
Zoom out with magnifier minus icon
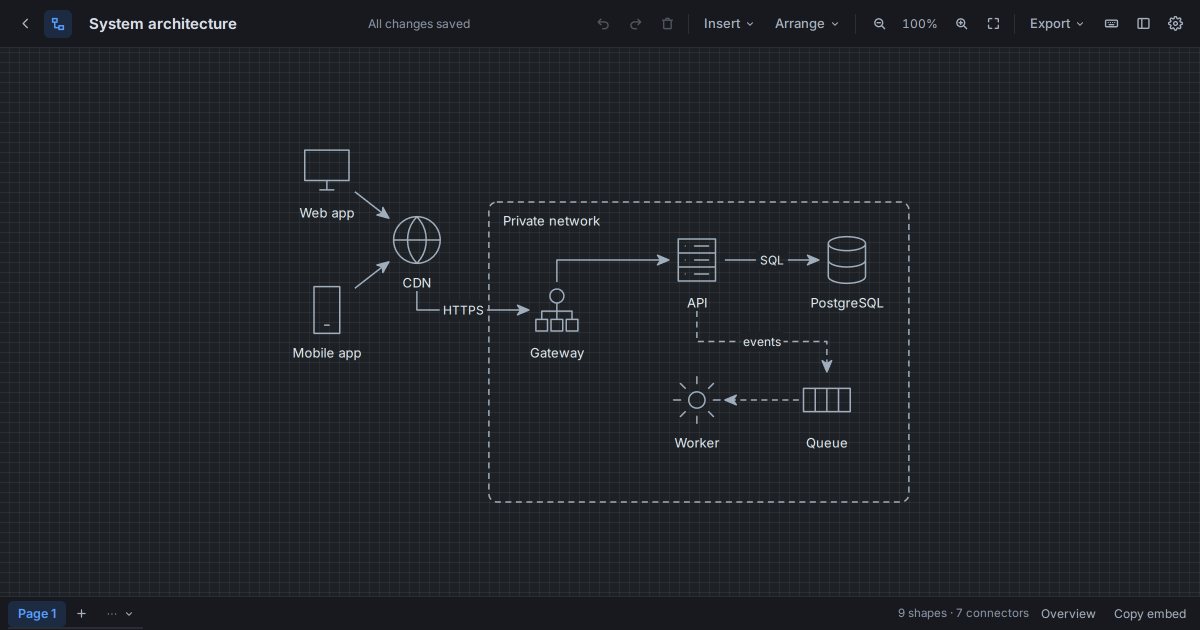[880, 23]
